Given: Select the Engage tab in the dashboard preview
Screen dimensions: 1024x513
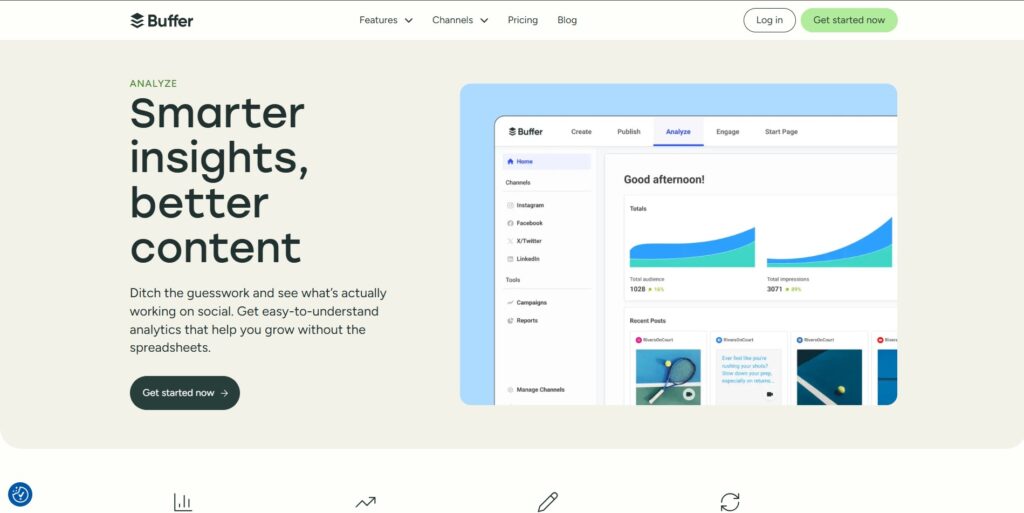Looking at the screenshot, I should tap(728, 132).
